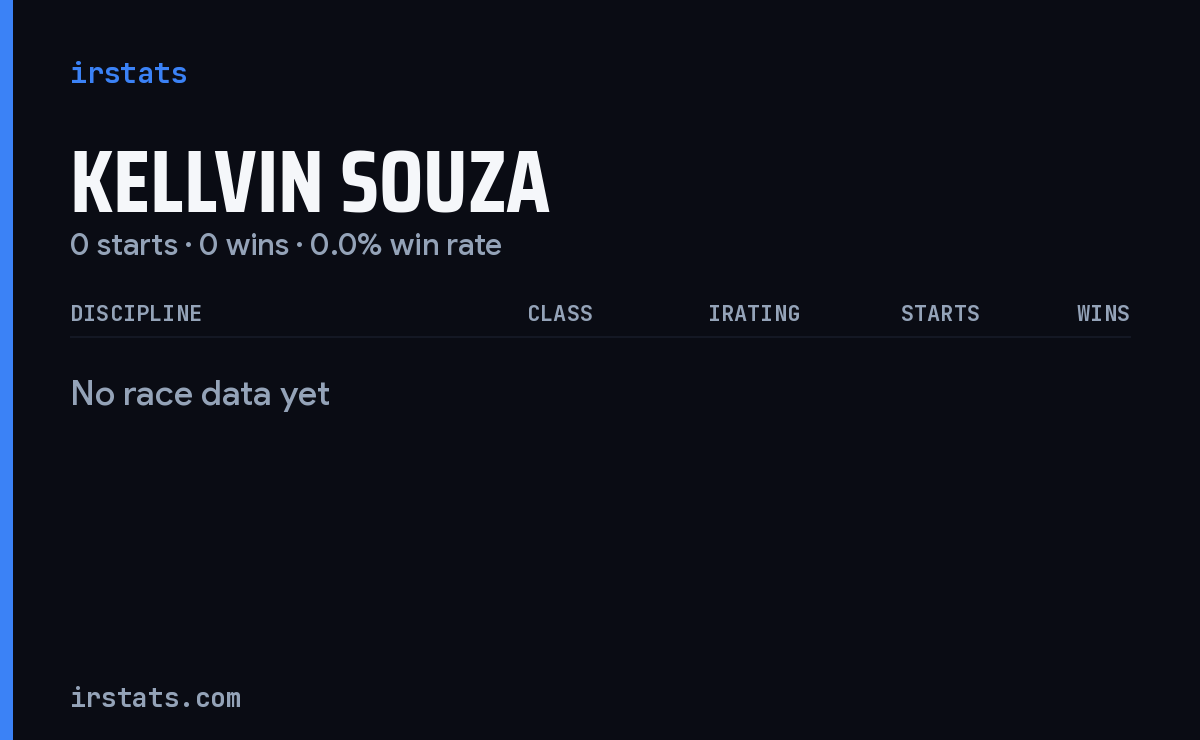Click the 0.0% percentage value
This screenshot has width=1200, height=740.
coord(346,245)
